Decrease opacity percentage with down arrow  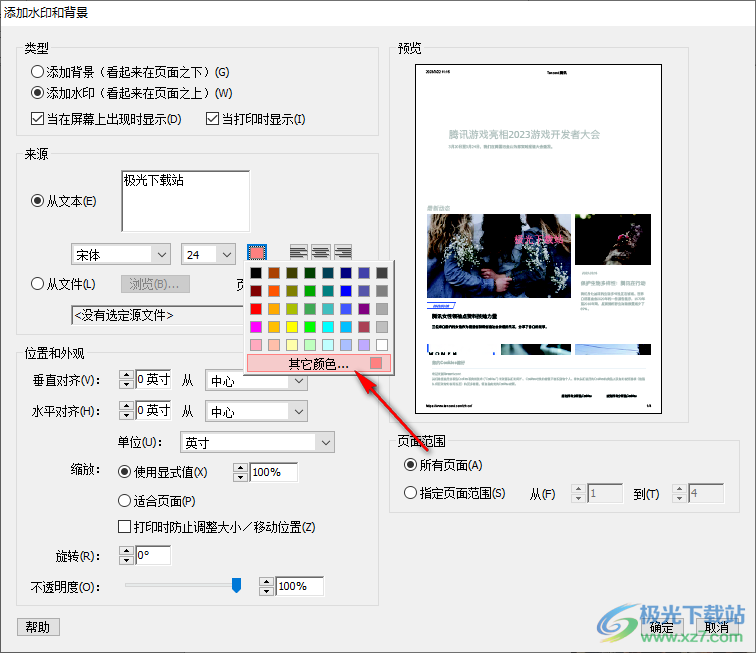click(266, 590)
